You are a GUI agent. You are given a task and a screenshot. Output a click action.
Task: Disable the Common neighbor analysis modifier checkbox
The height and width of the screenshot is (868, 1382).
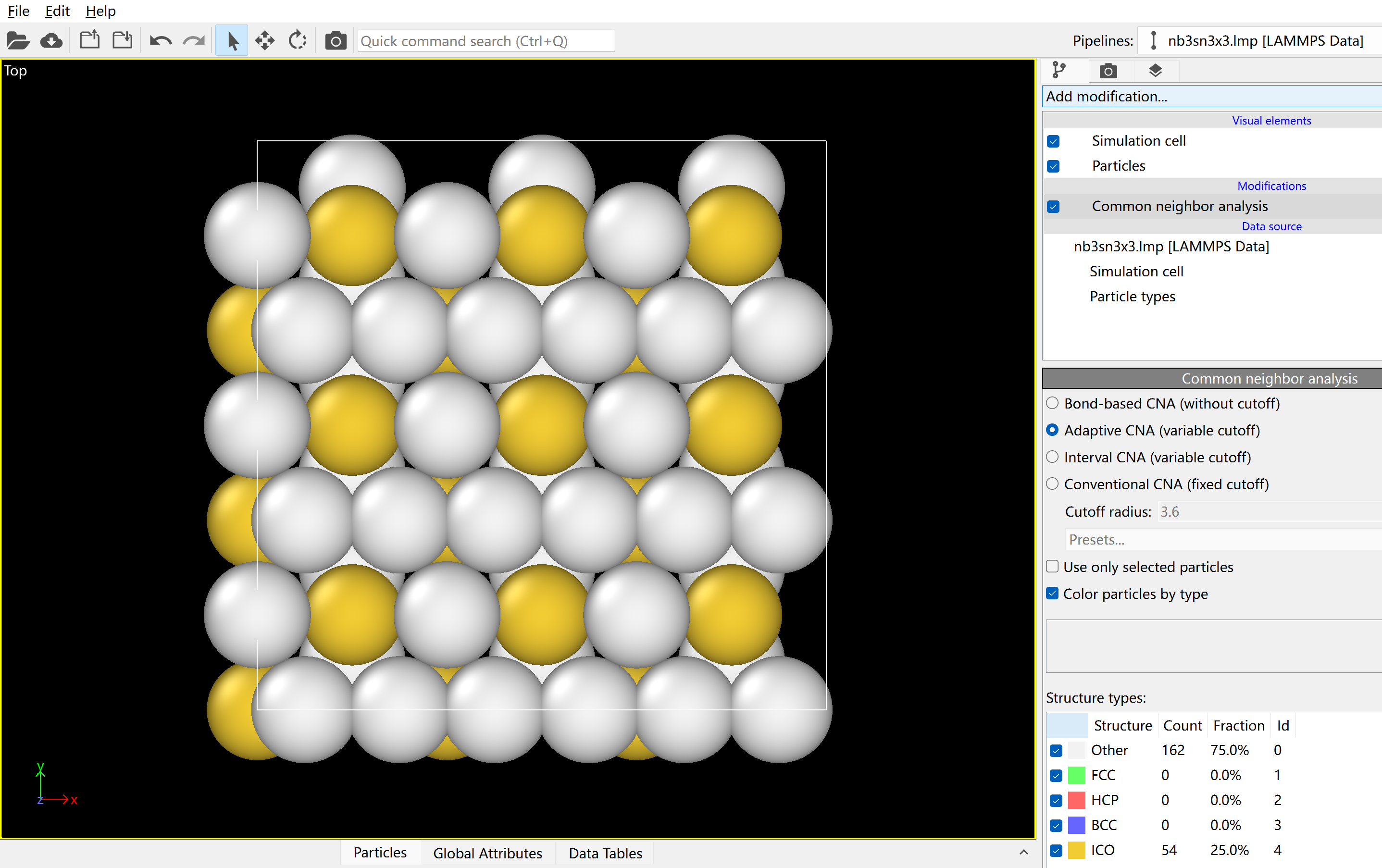click(1053, 207)
